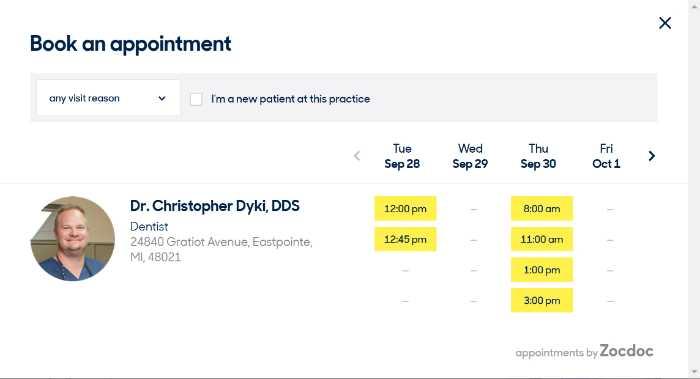
Task: Open Dr. Christopher Dyki, DDS name link
Action: click(x=215, y=206)
